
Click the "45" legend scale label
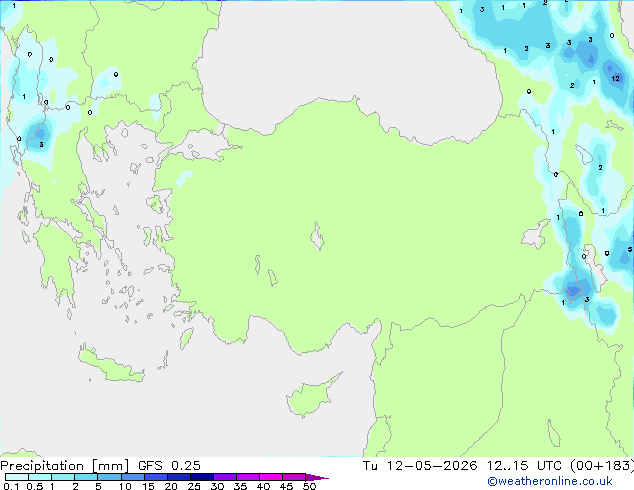click(x=286, y=486)
